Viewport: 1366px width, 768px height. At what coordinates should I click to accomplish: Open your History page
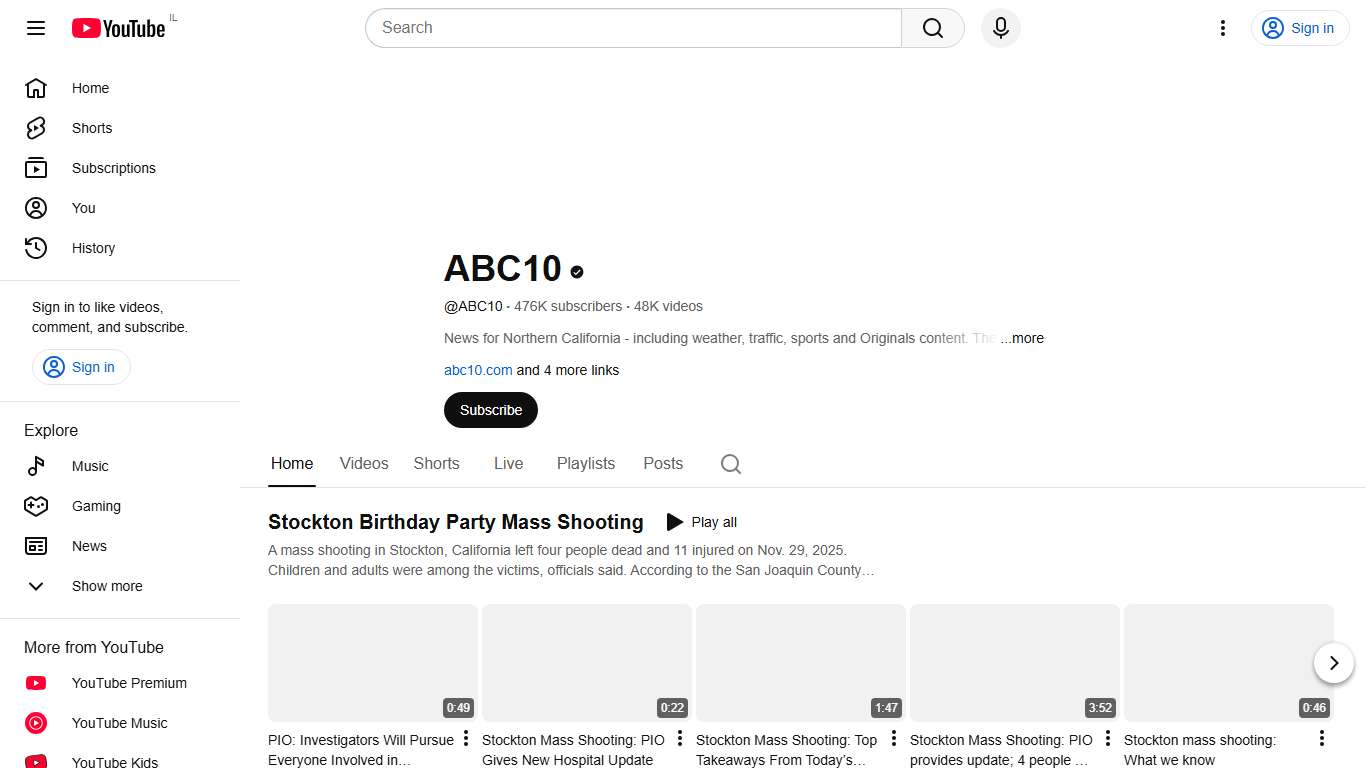93,248
